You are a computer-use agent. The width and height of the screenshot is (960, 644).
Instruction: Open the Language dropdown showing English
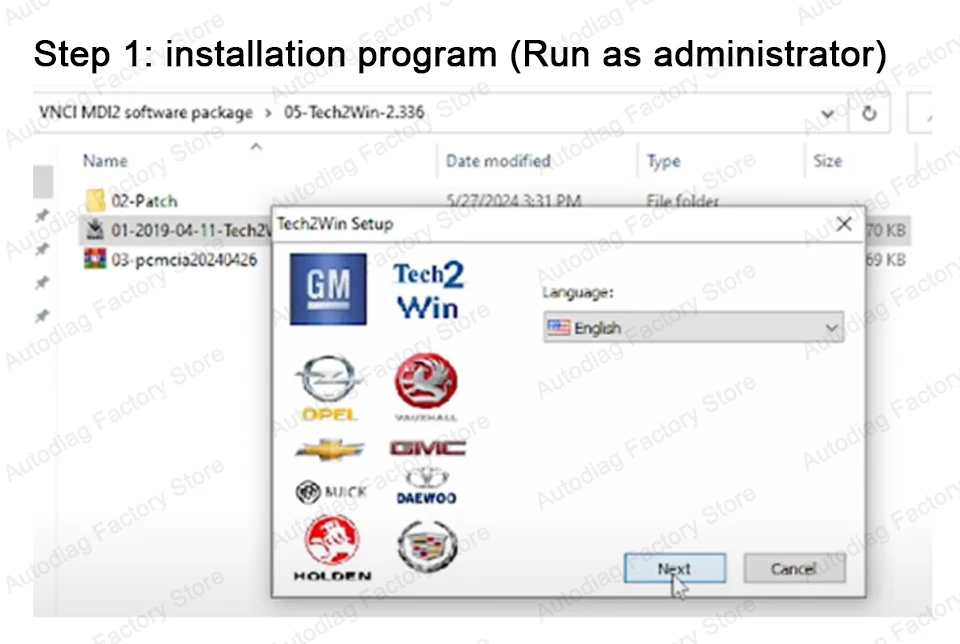[693, 328]
